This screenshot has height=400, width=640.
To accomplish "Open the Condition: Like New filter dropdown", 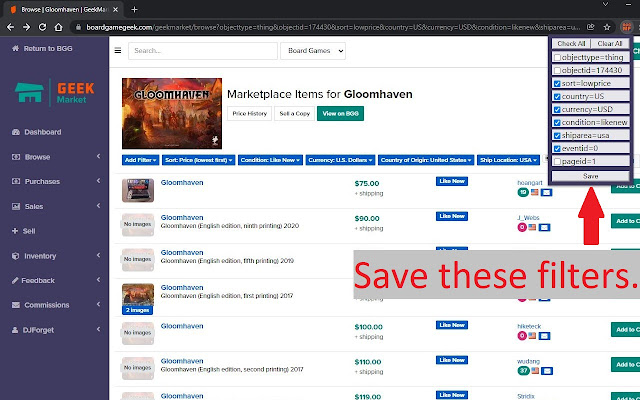I will [x=270, y=160].
